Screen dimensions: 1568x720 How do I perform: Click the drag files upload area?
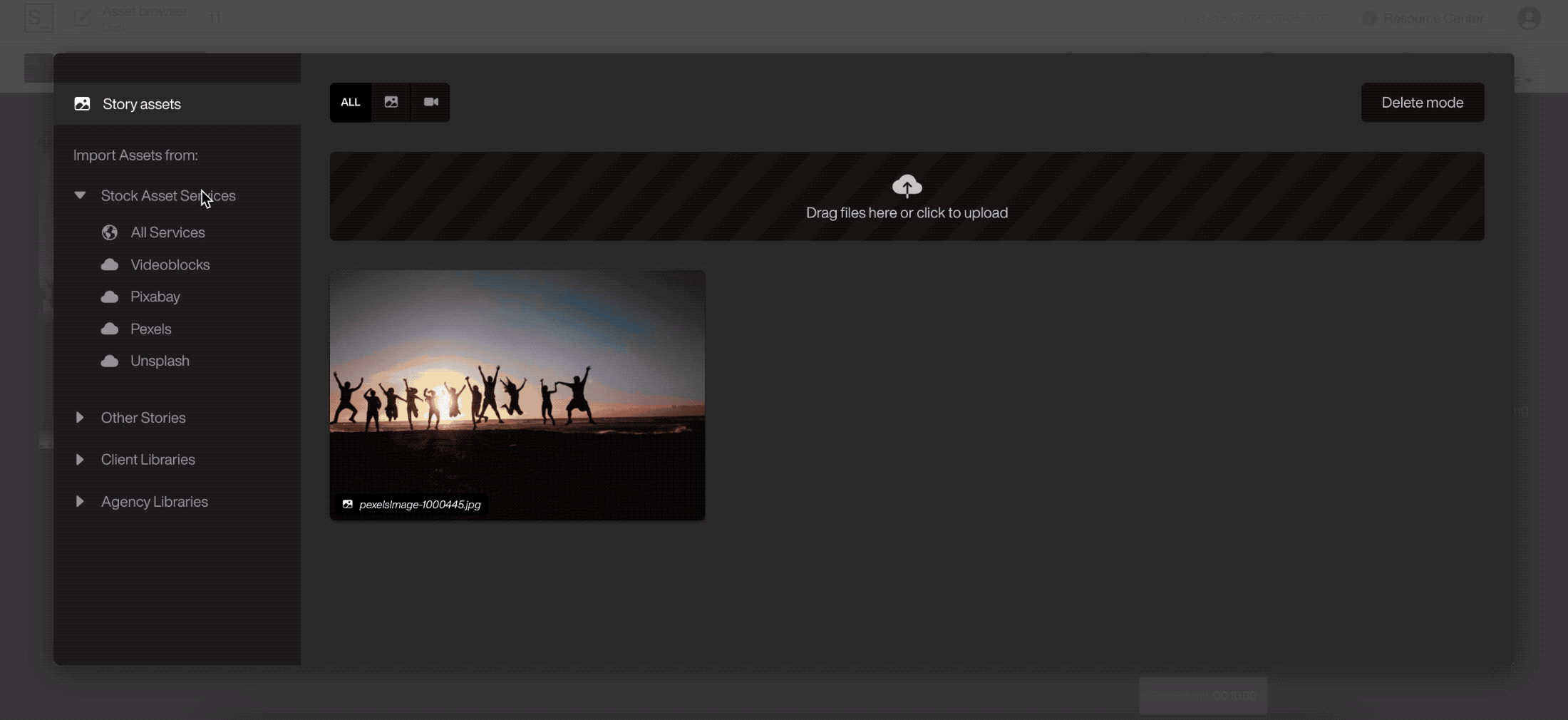click(907, 212)
